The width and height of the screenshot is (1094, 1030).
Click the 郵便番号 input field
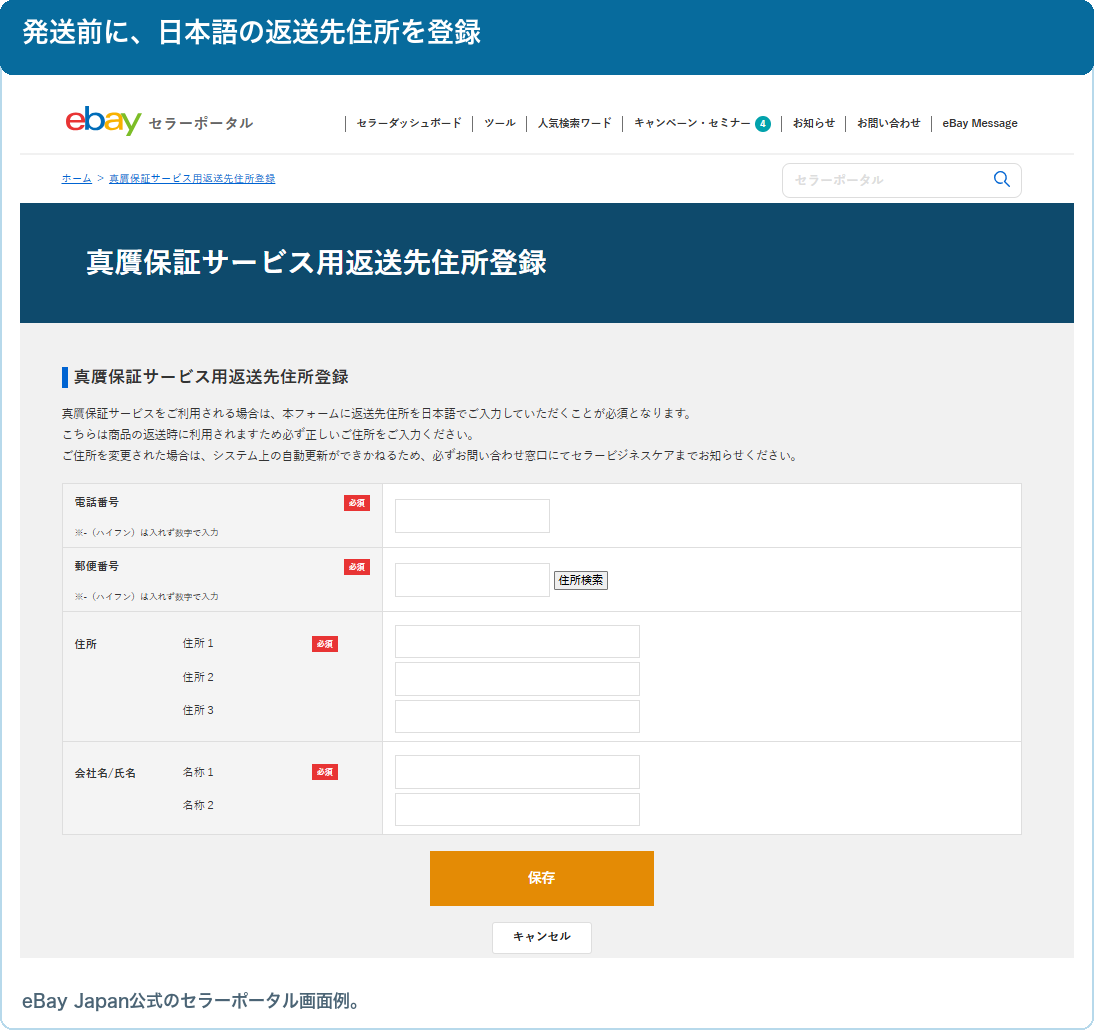point(472,580)
